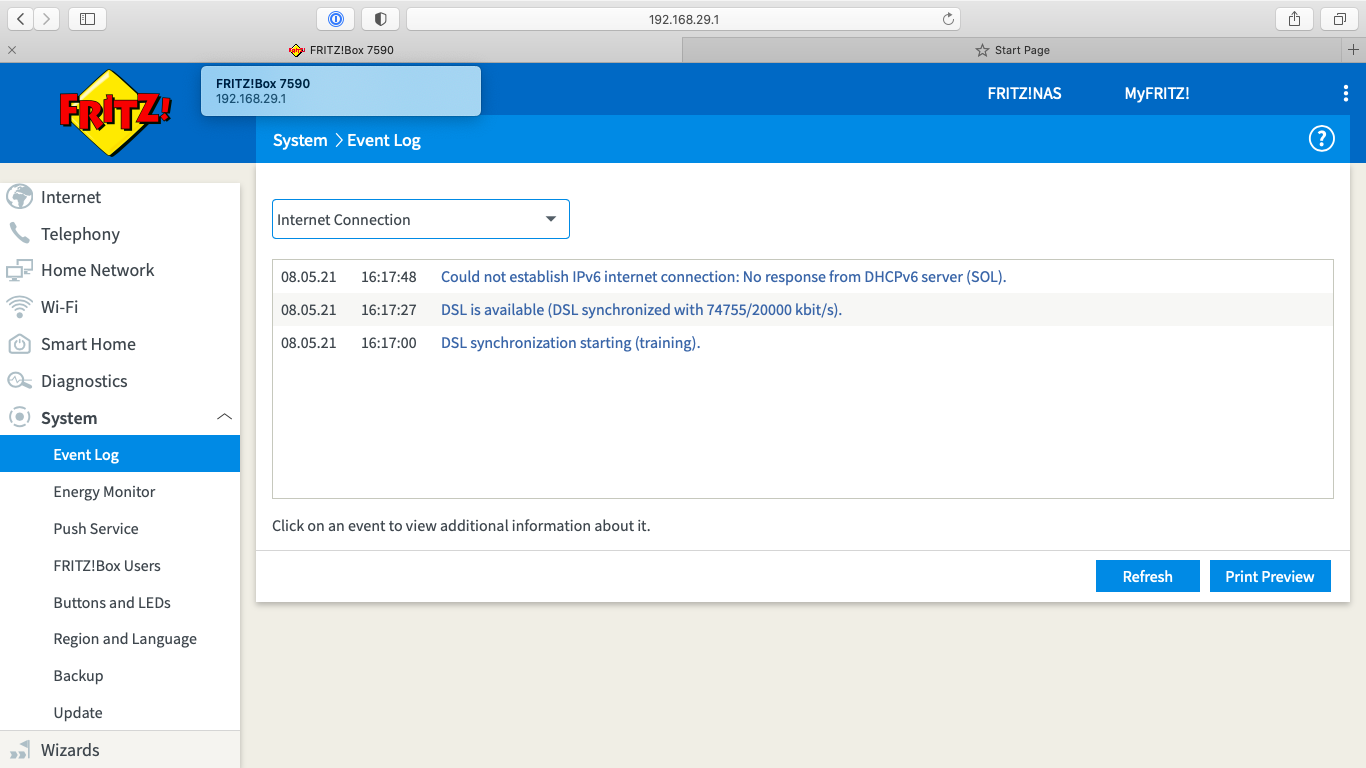Viewport: 1366px width, 768px height.
Task: Open Home Network settings
Action: point(97,270)
